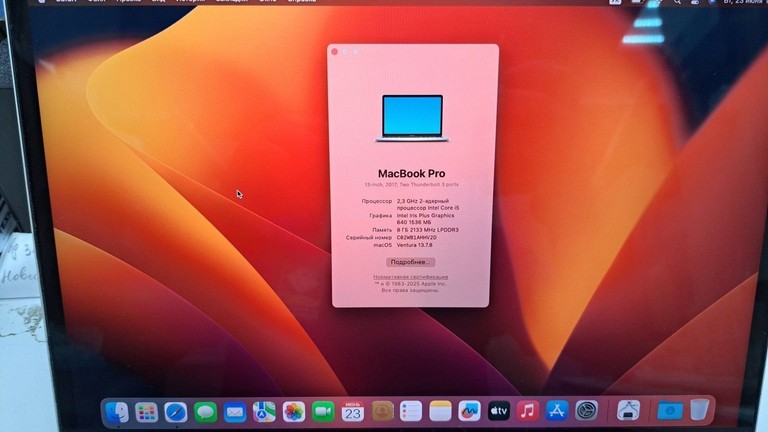Open the Нормативная сертификация link

[x=410, y=277]
